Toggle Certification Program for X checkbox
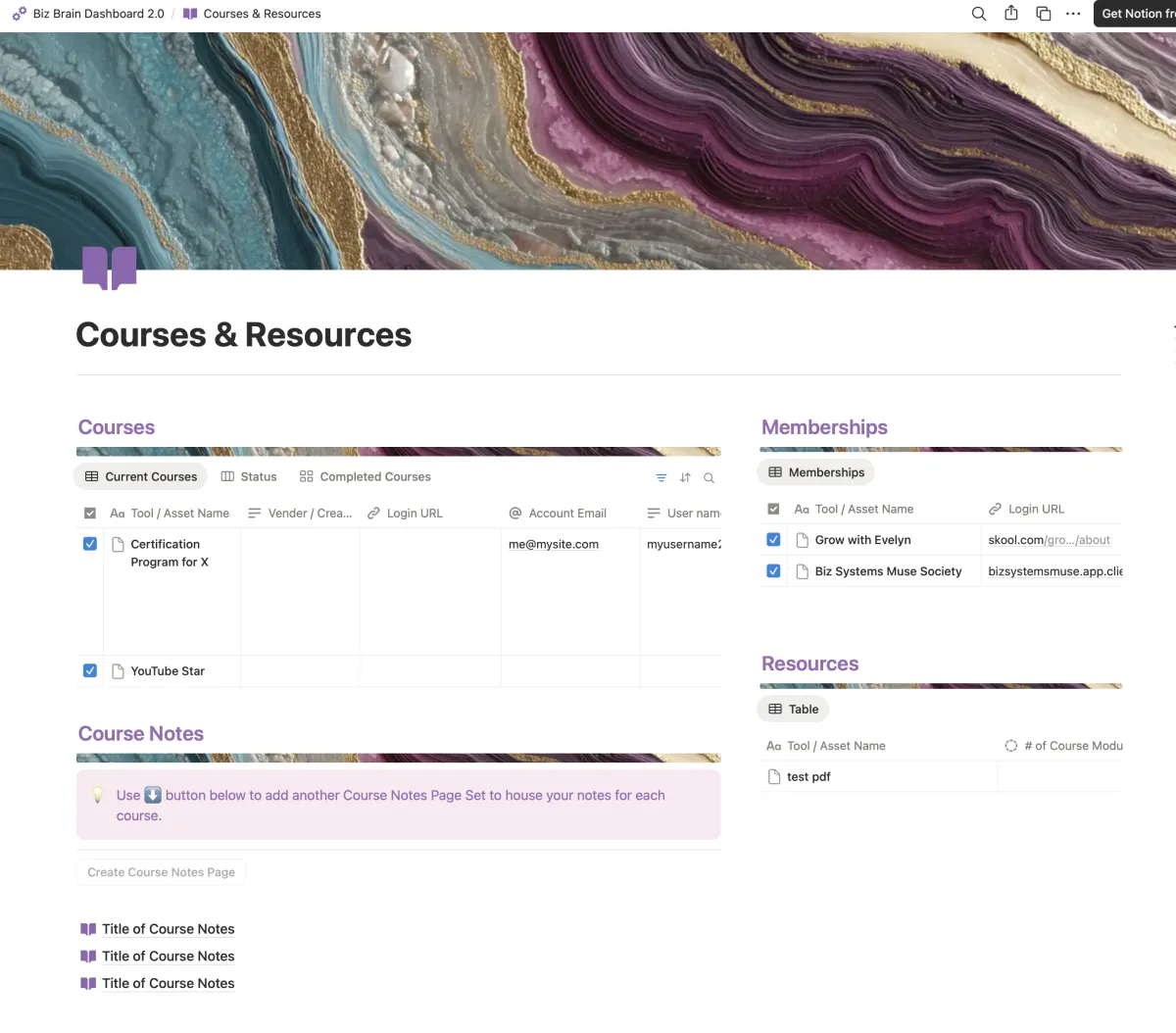 click(90, 544)
